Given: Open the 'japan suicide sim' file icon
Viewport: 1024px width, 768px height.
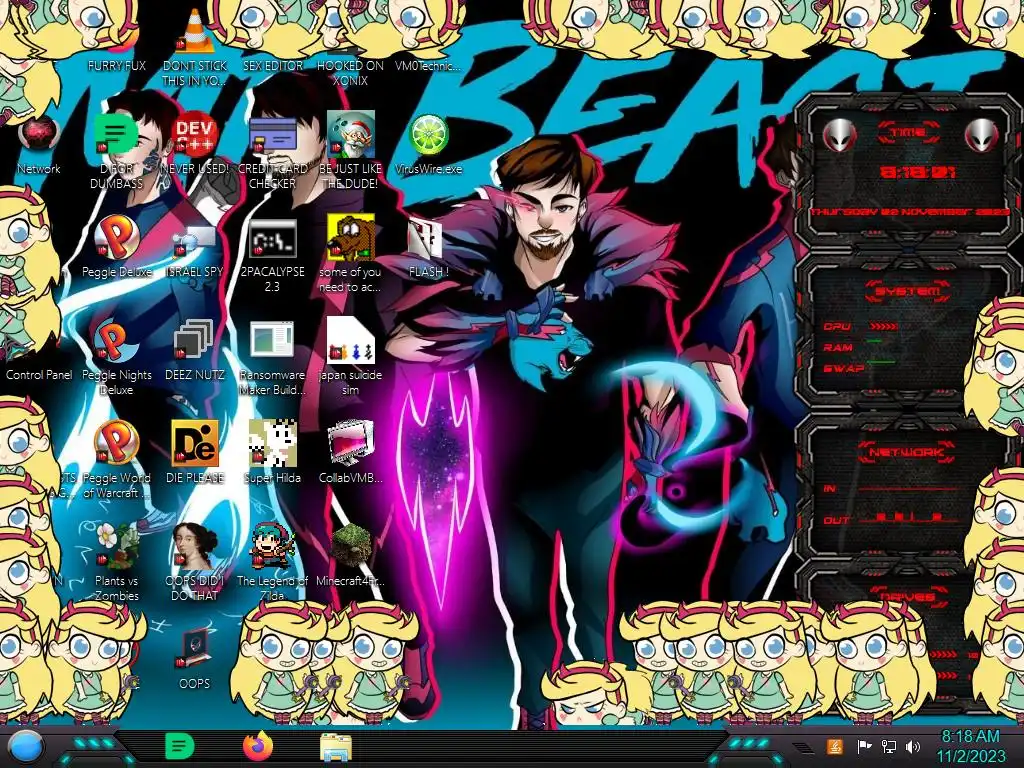Looking at the screenshot, I should (x=351, y=340).
